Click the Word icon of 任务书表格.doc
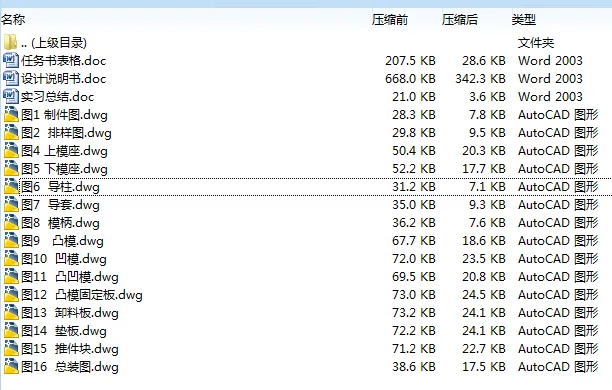Viewport: 612px width, 390px height. [11, 60]
